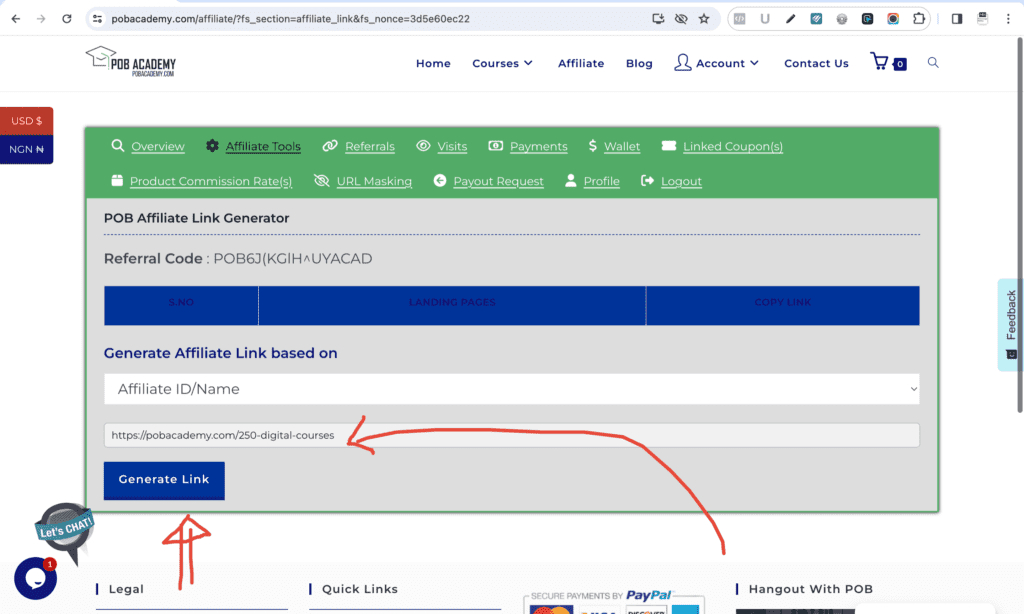Click the Affiliate Tools gear icon

(212, 146)
